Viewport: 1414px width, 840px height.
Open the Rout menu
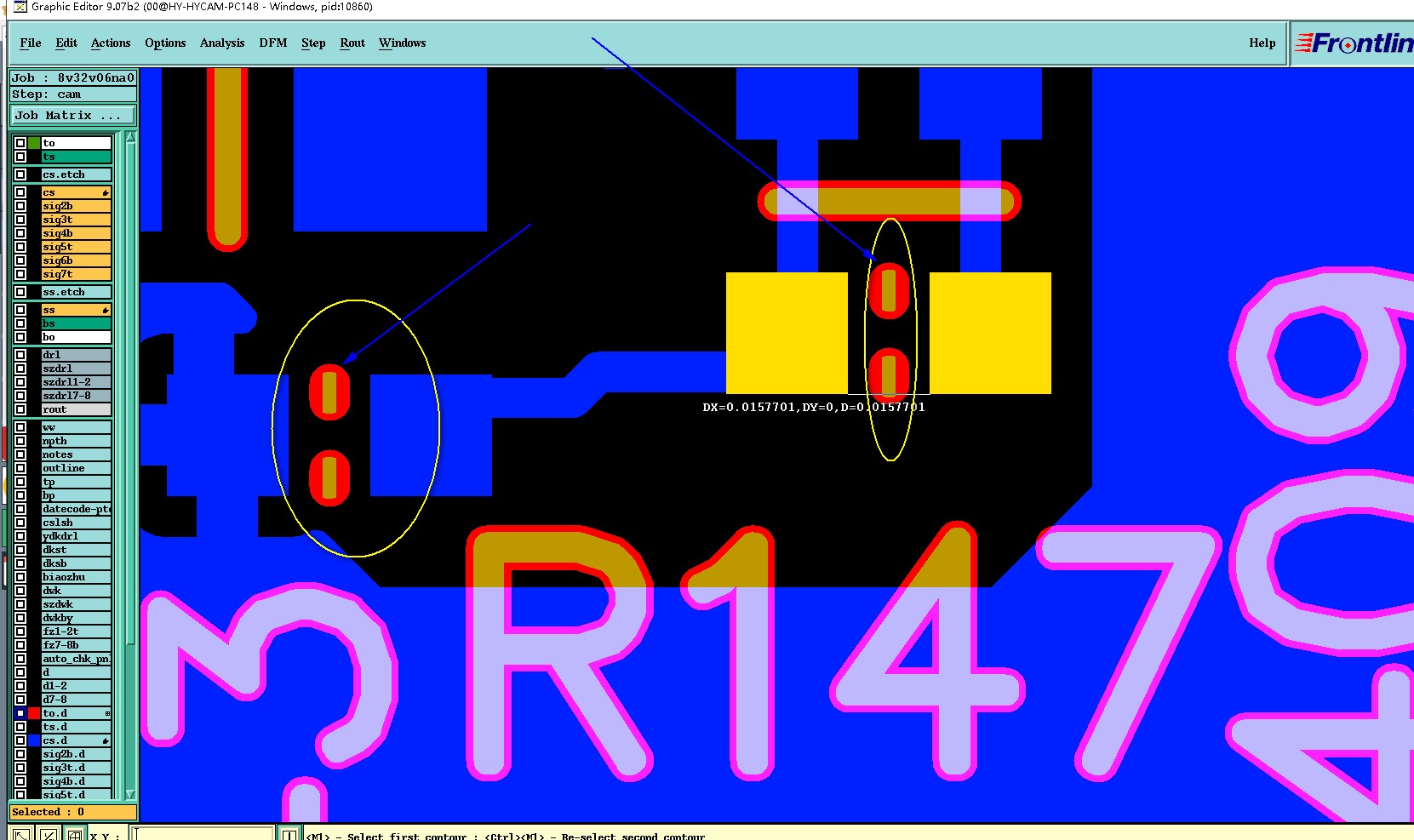[x=352, y=43]
